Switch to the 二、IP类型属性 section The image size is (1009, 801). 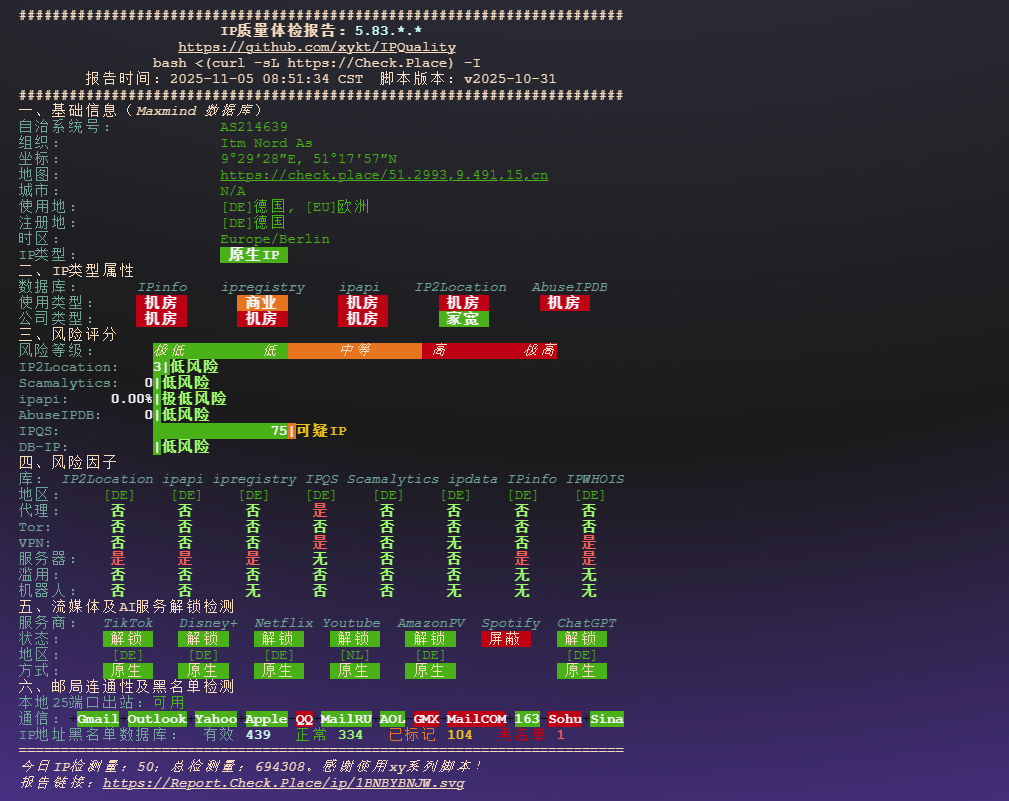[75, 270]
